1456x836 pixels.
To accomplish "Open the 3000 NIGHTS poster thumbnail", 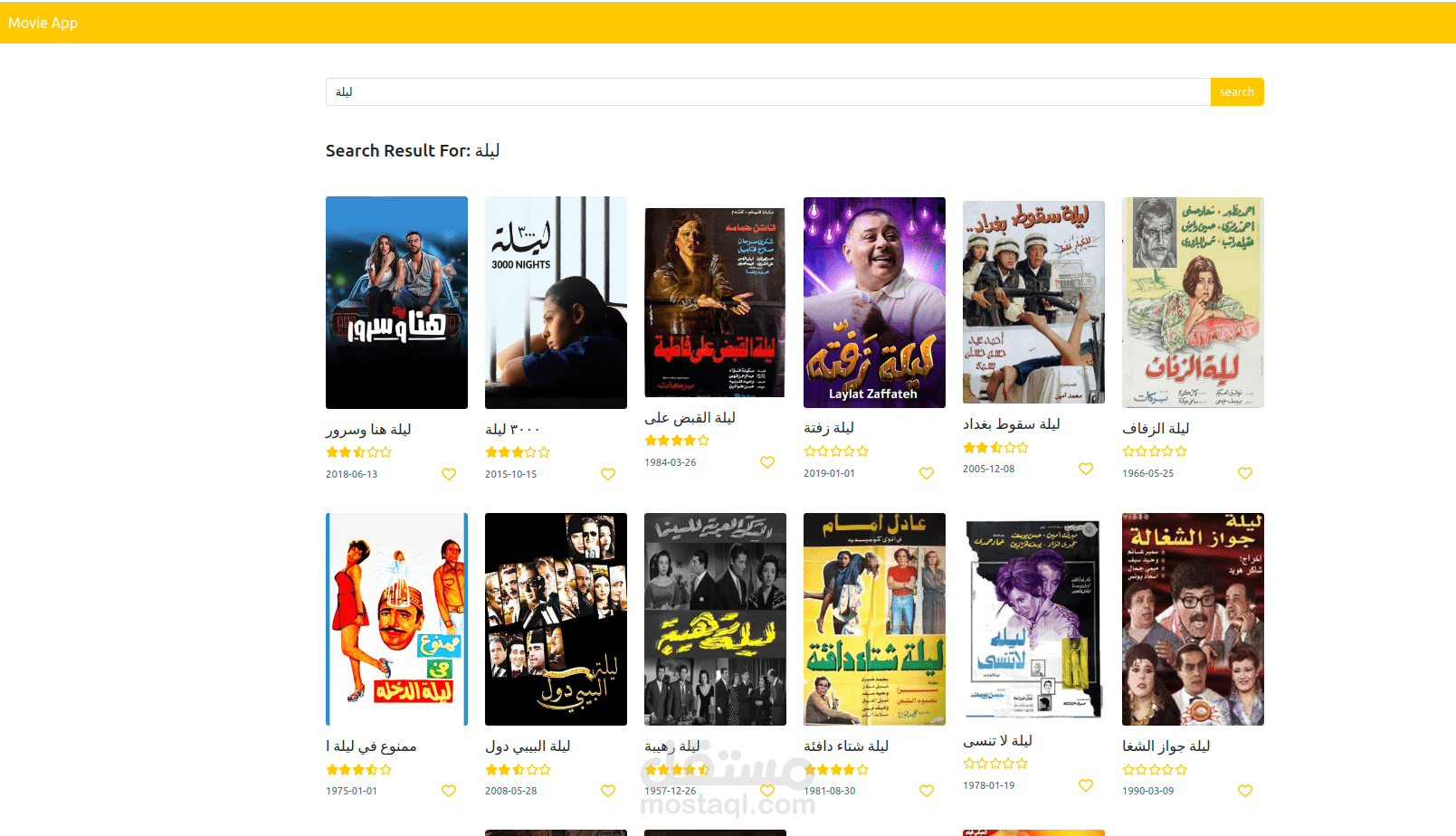I will [x=556, y=302].
